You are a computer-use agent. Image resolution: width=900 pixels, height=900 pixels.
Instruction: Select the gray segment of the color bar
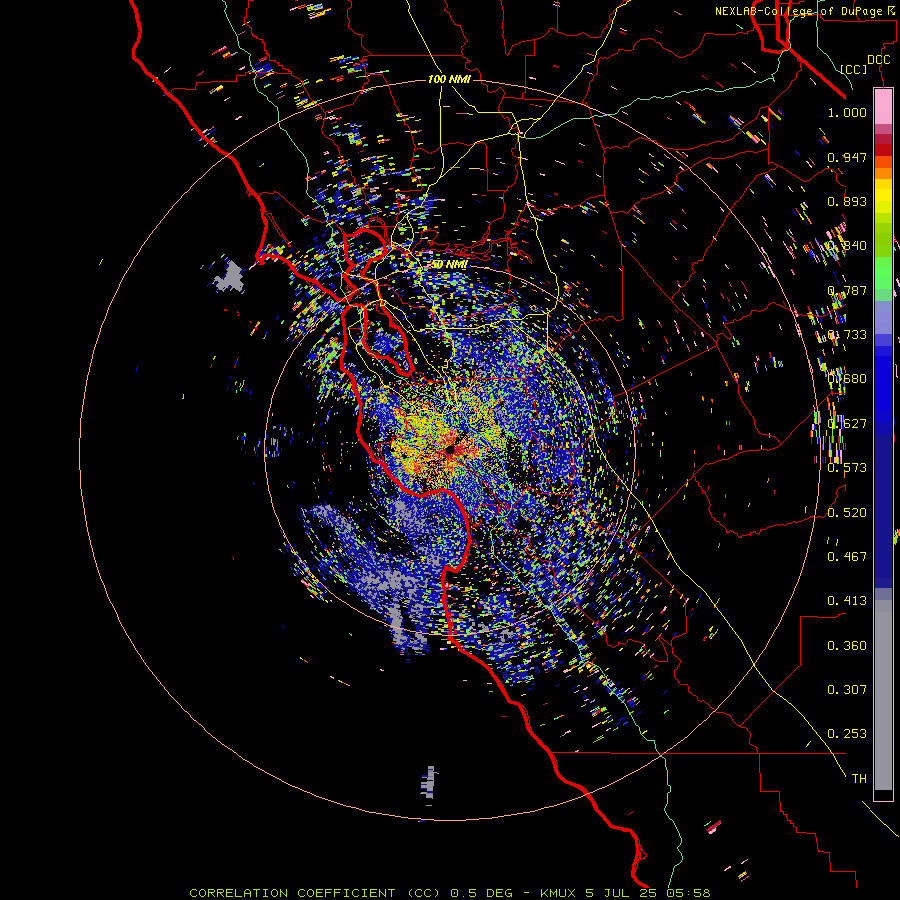coord(883,695)
